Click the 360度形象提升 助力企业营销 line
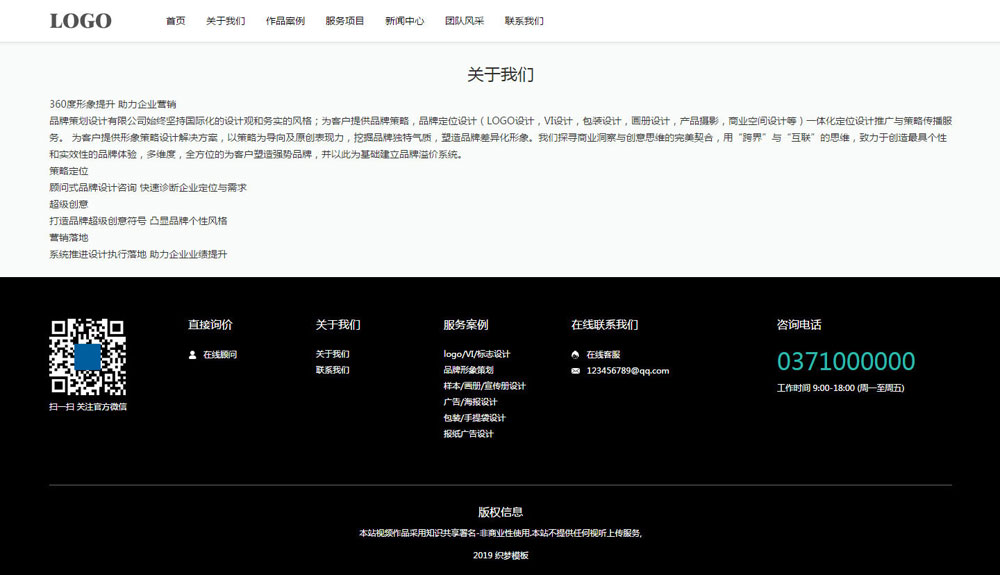The width and height of the screenshot is (1000, 575). (113, 104)
